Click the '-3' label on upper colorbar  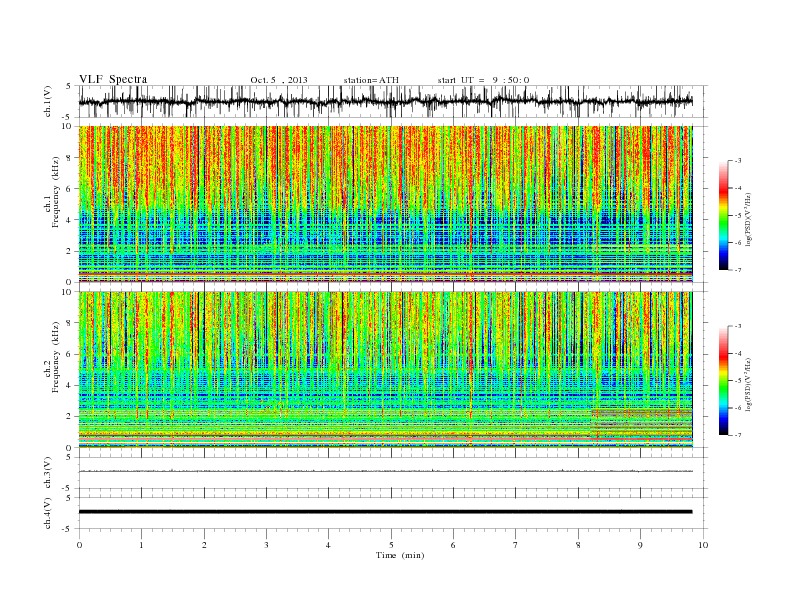pyautogui.click(x=737, y=161)
